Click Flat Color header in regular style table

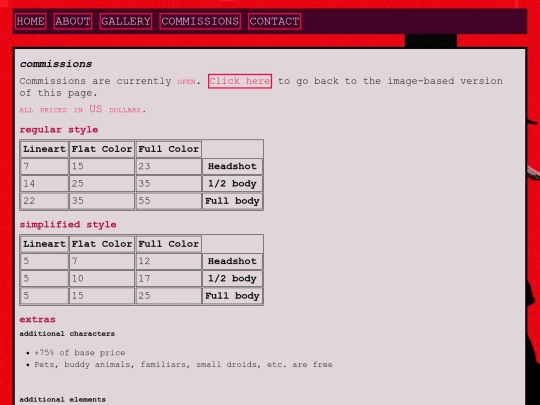102,149
